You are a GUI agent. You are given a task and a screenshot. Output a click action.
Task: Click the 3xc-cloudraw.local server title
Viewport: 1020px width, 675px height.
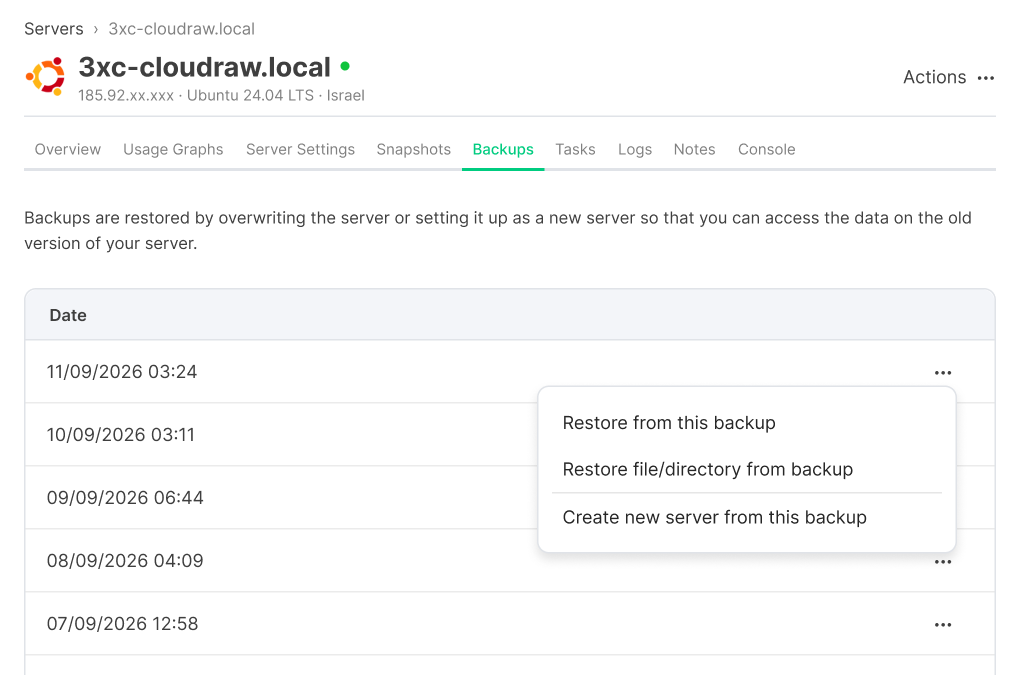pos(205,67)
